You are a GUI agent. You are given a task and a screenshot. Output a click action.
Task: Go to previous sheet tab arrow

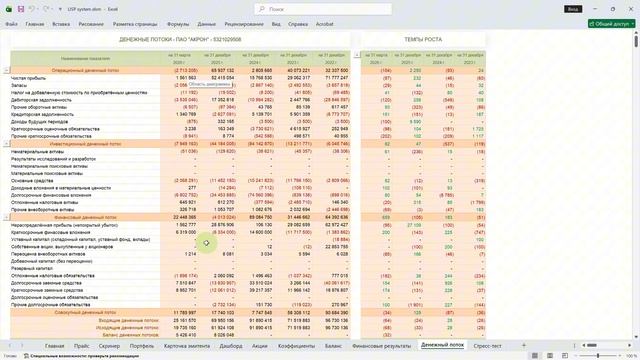(x=10, y=346)
